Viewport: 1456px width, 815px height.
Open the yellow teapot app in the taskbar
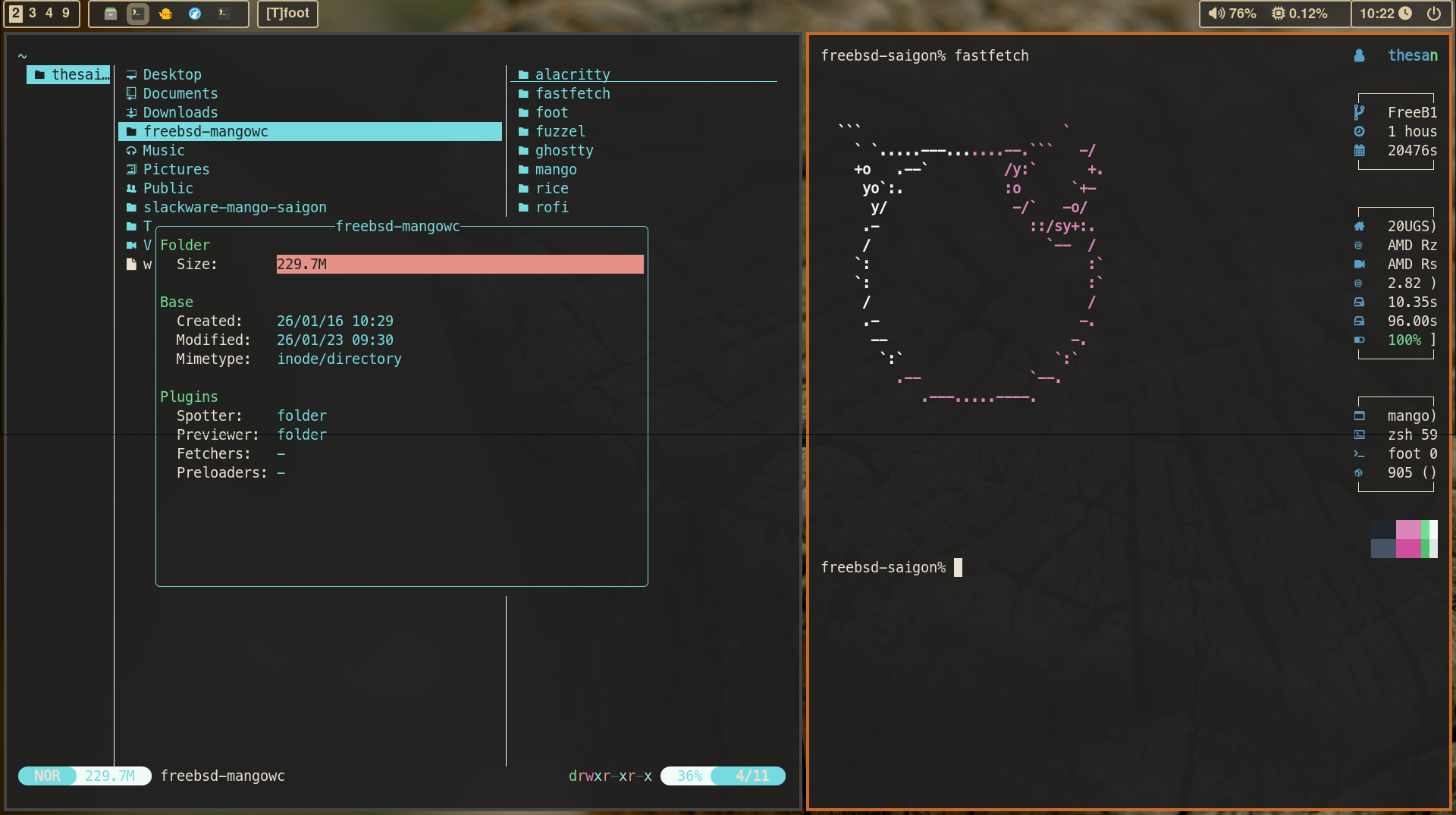coord(166,14)
